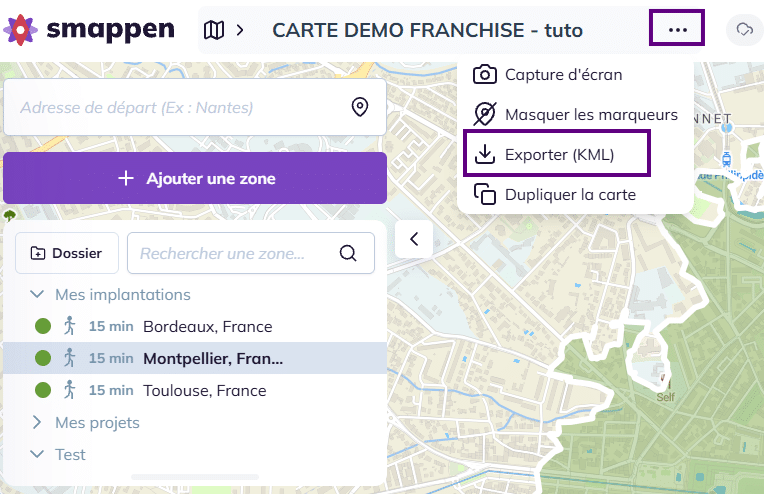Click the location pin in address field

tap(360, 107)
